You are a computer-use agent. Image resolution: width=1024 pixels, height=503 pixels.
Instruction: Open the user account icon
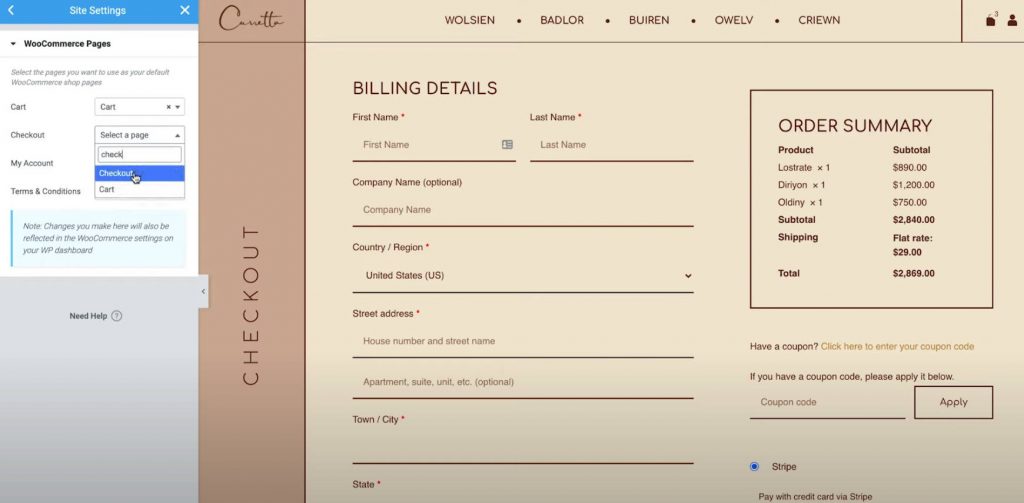coord(1012,20)
